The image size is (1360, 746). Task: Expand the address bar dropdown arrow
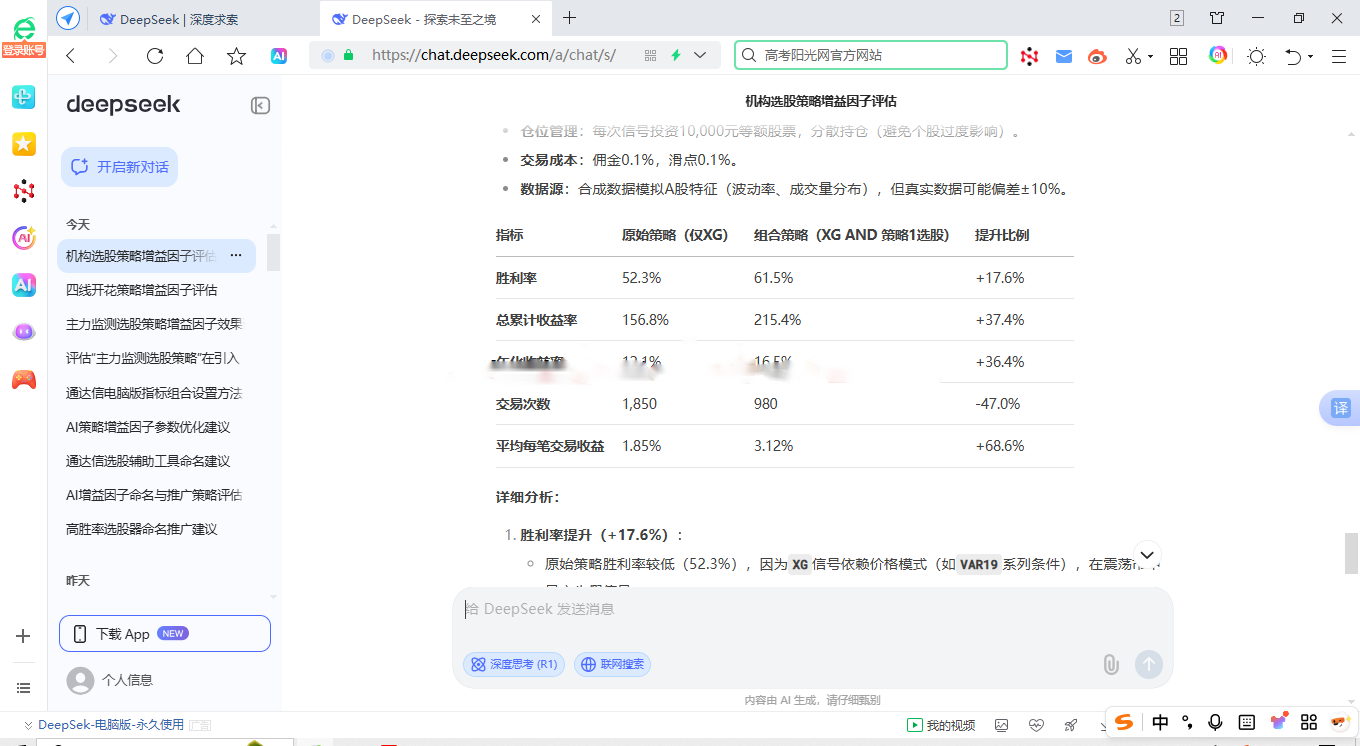click(x=700, y=56)
